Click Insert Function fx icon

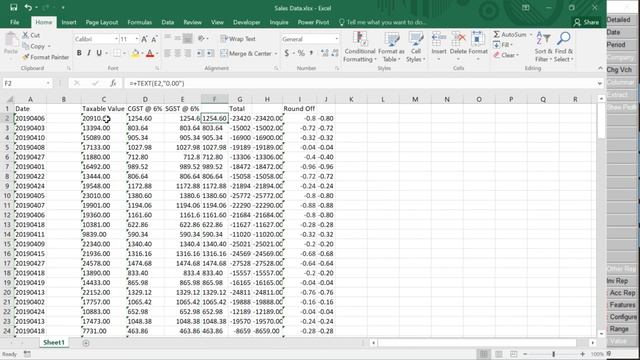coord(113,83)
